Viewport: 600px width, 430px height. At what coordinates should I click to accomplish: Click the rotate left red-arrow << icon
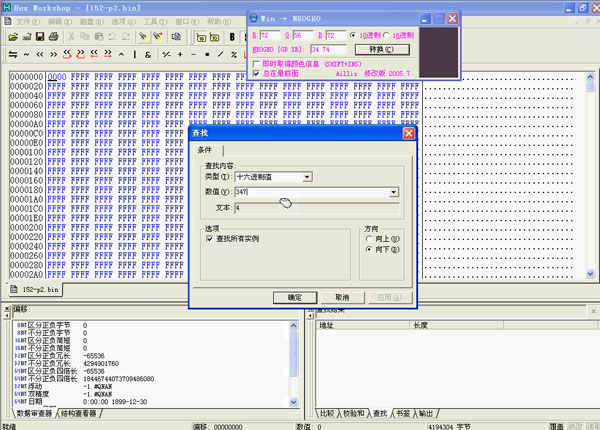coord(67,54)
